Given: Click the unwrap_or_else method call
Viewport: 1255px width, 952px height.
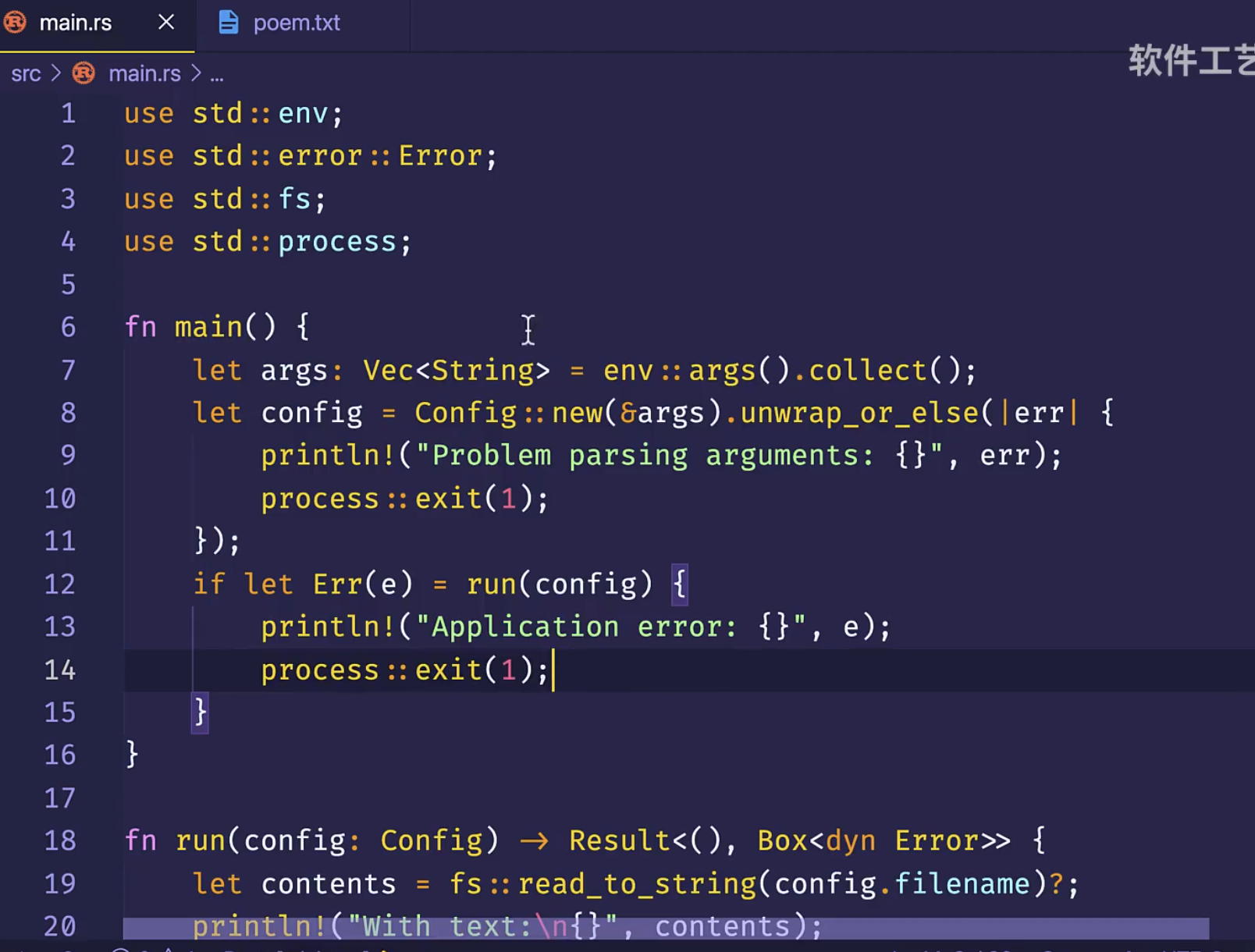Looking at the screenshot, I should coord(859,413).
